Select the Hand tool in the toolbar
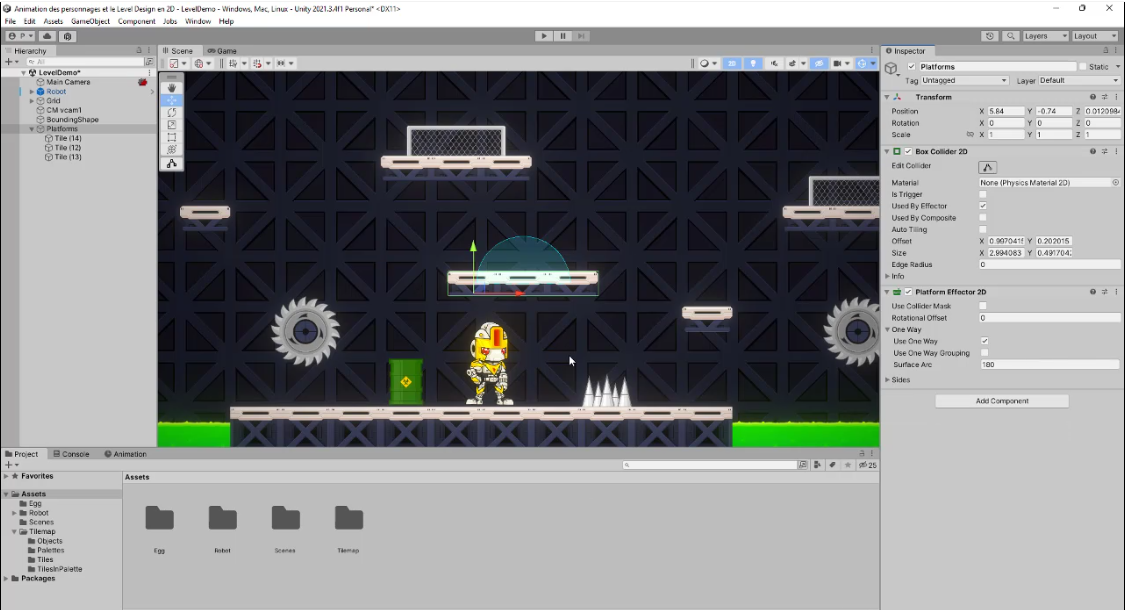Image resolution: width=1125 pixels, height=610 pixels. pos(171,87)
